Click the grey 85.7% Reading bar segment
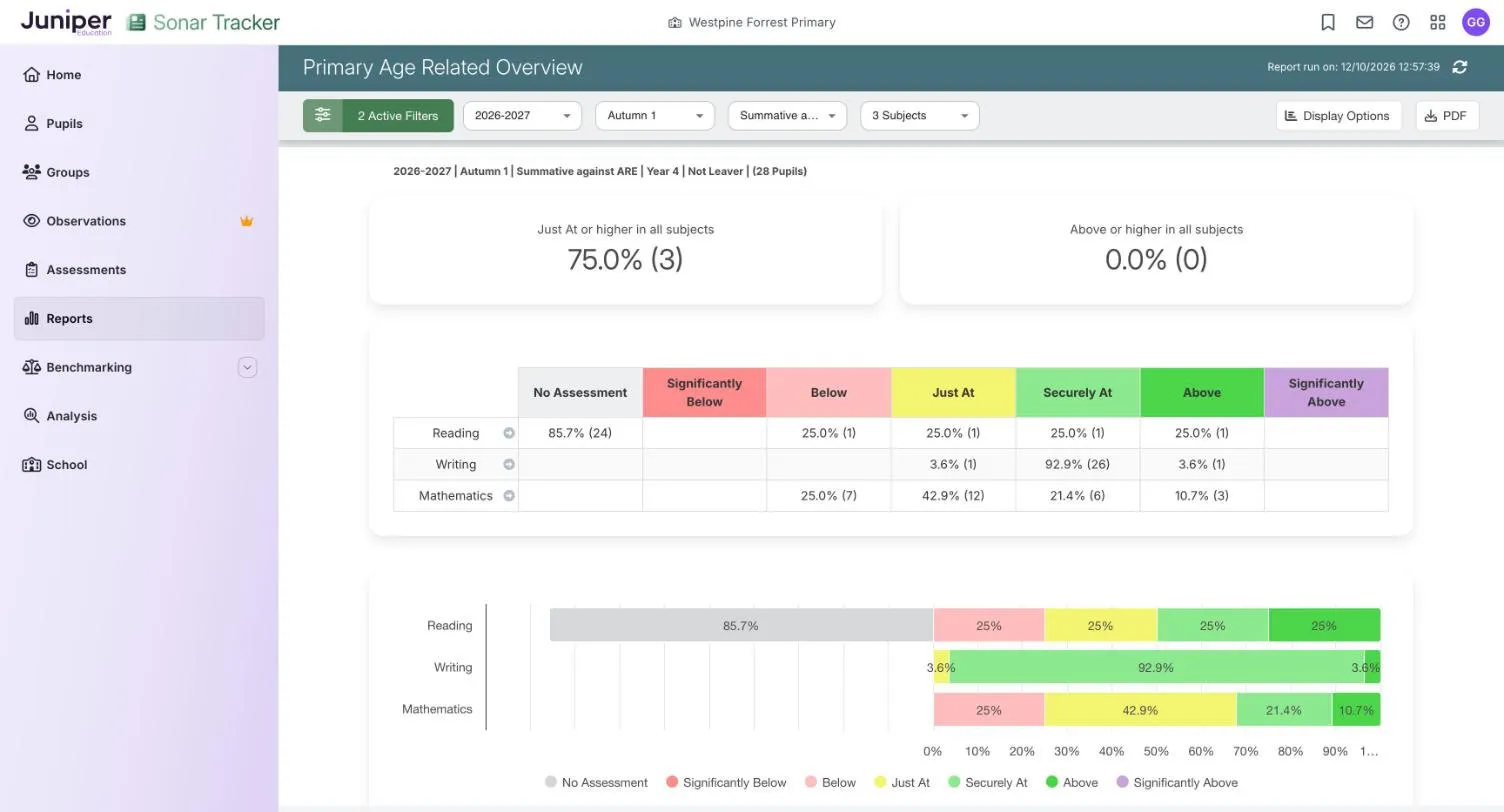The height and width of the screenshot is (812, 1504). click(741, 626)
